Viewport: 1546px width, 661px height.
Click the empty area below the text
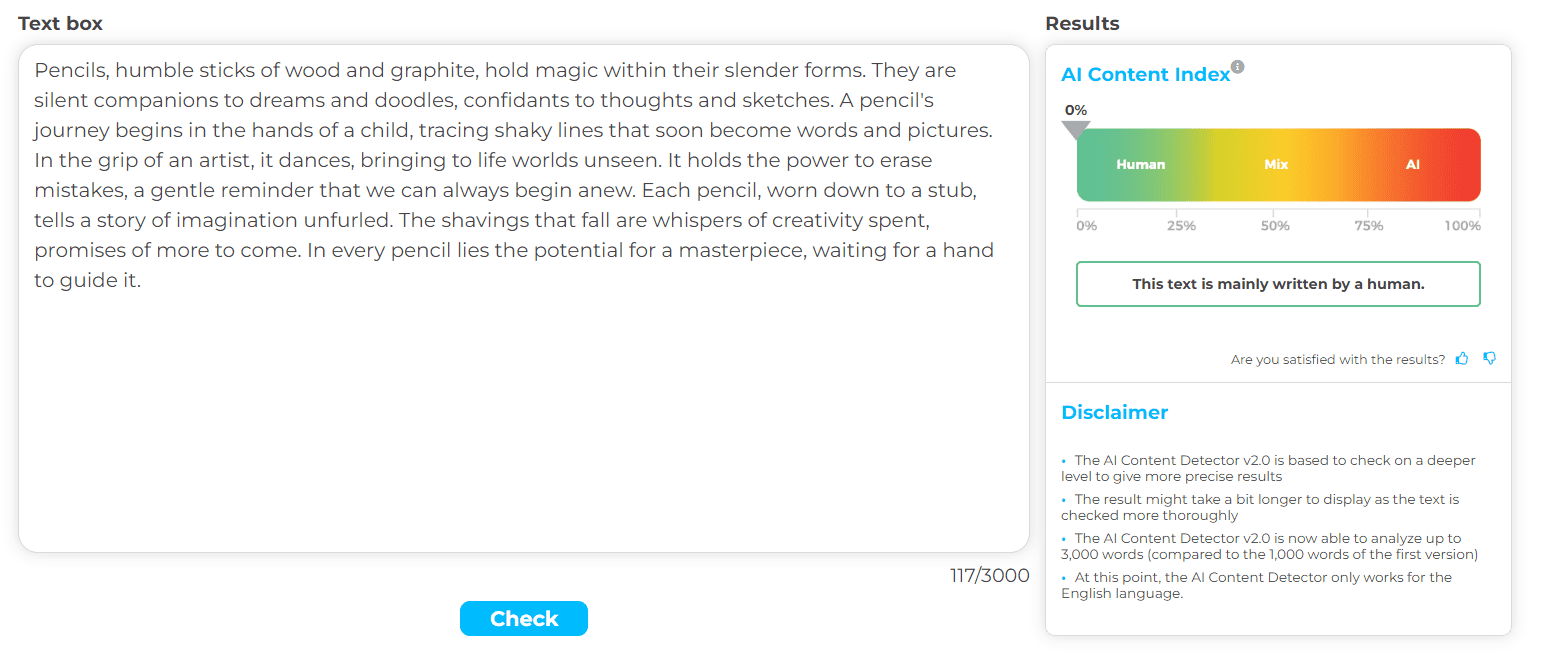(523, 420)
